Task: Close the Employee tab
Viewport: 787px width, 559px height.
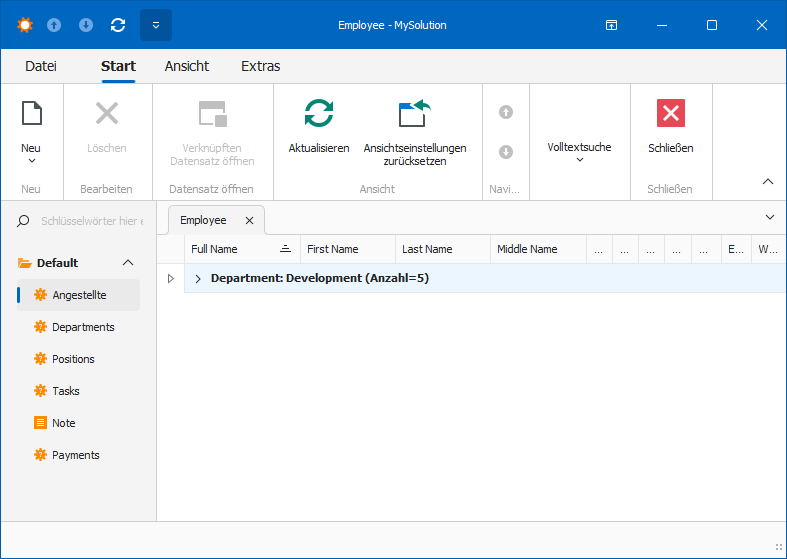Action: (249, 220)
